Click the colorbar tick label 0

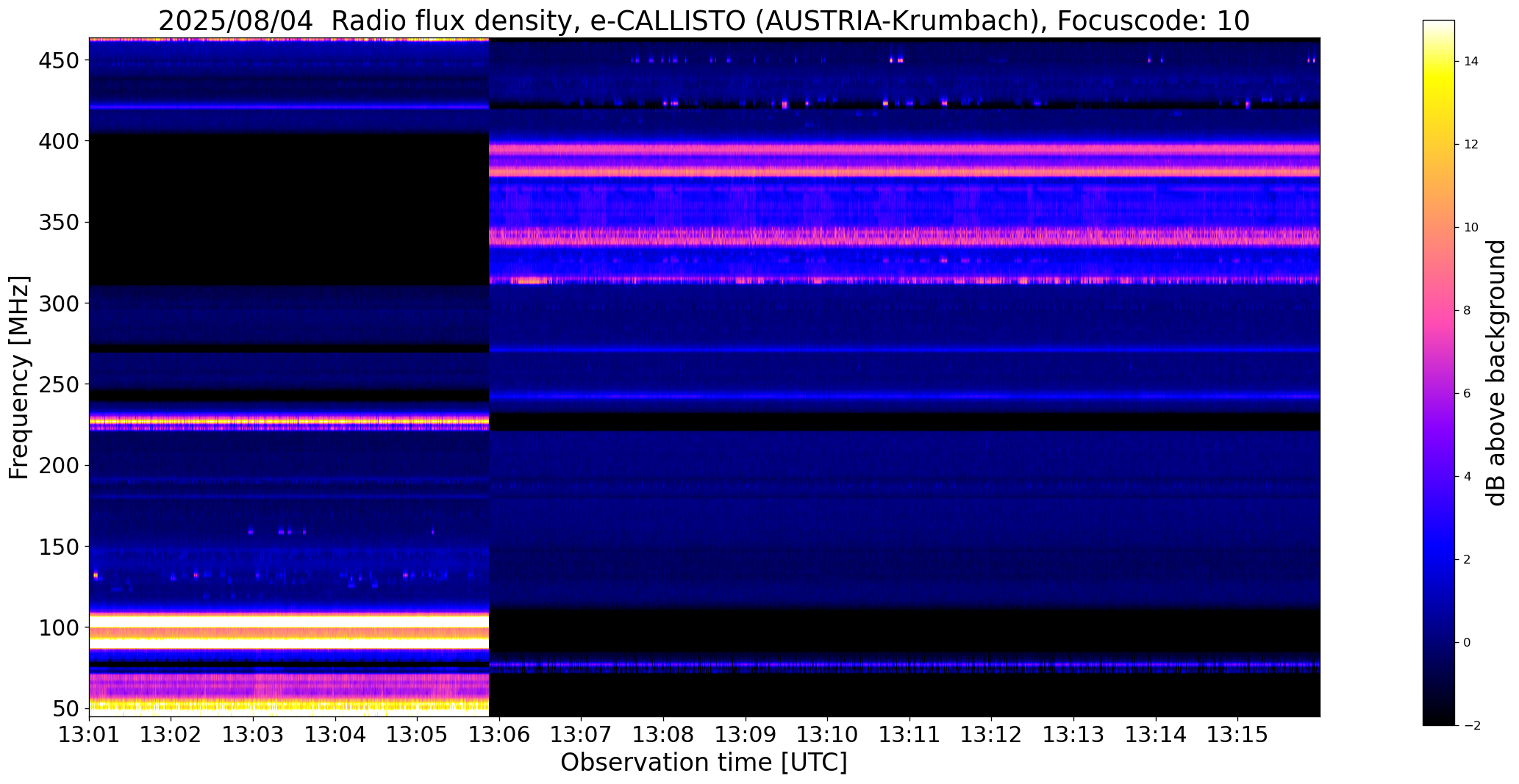point(1468,643)
